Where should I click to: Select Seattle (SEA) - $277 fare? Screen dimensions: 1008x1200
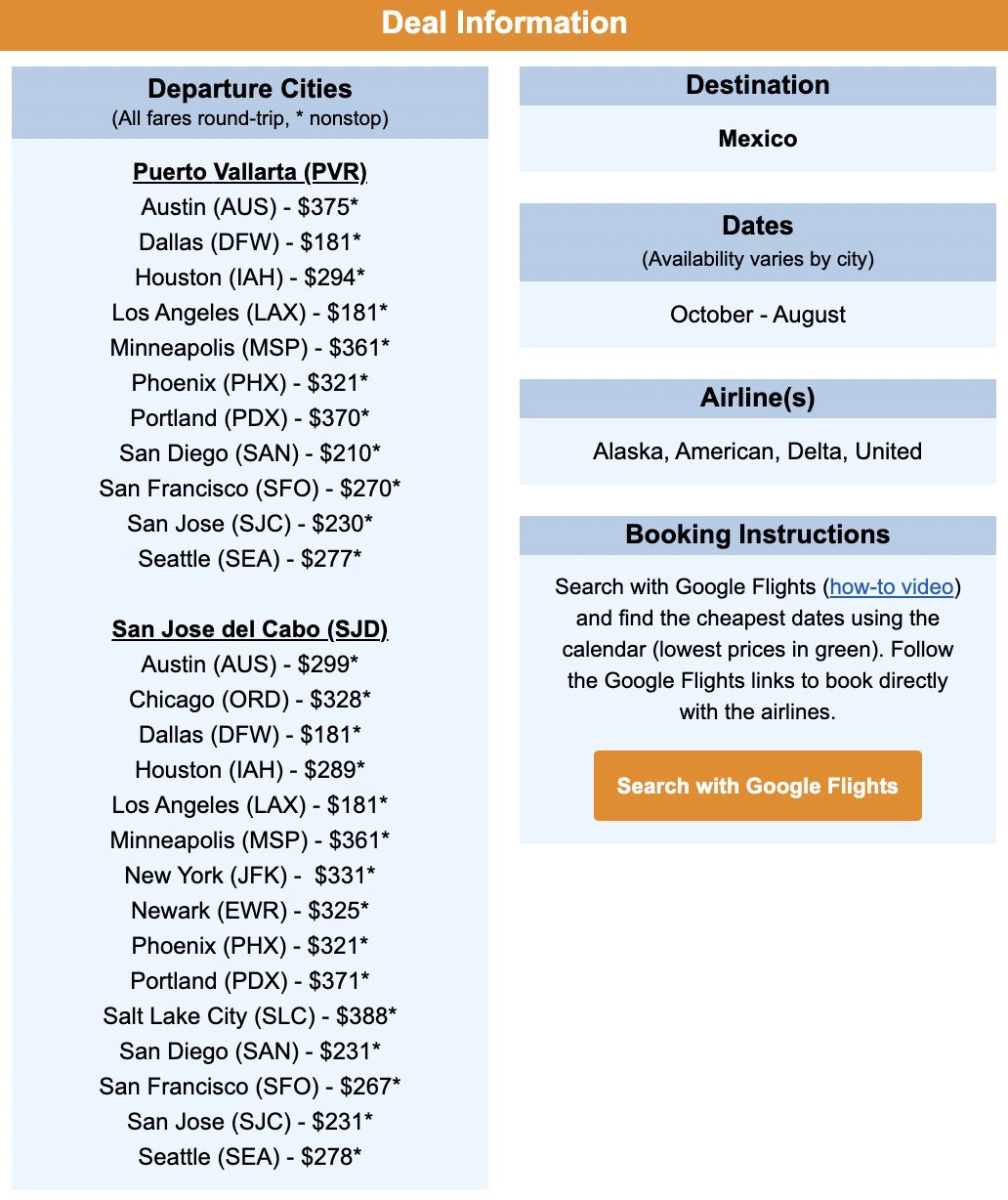point(250,559)
